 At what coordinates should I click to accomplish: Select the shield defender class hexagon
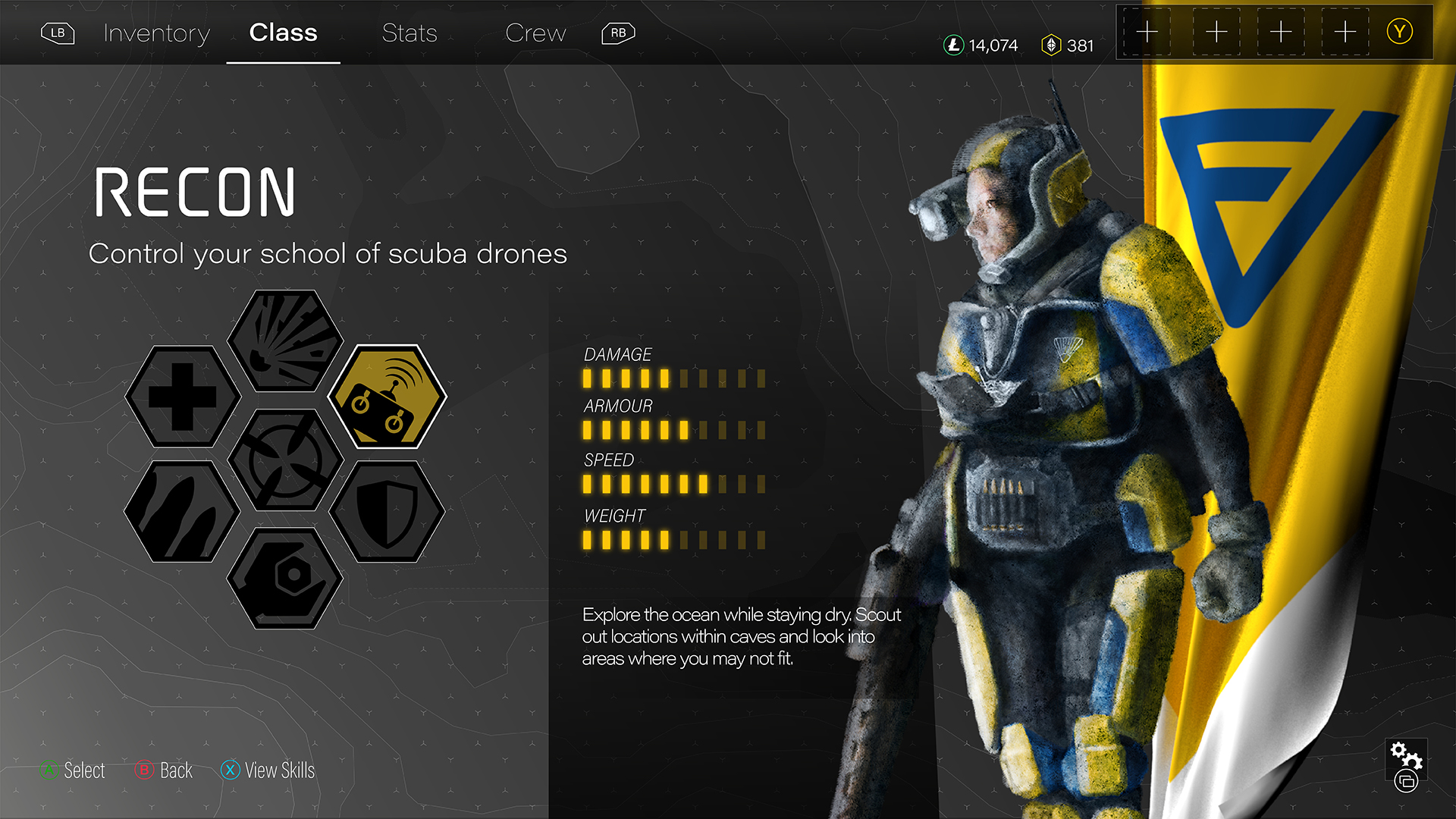388,512
